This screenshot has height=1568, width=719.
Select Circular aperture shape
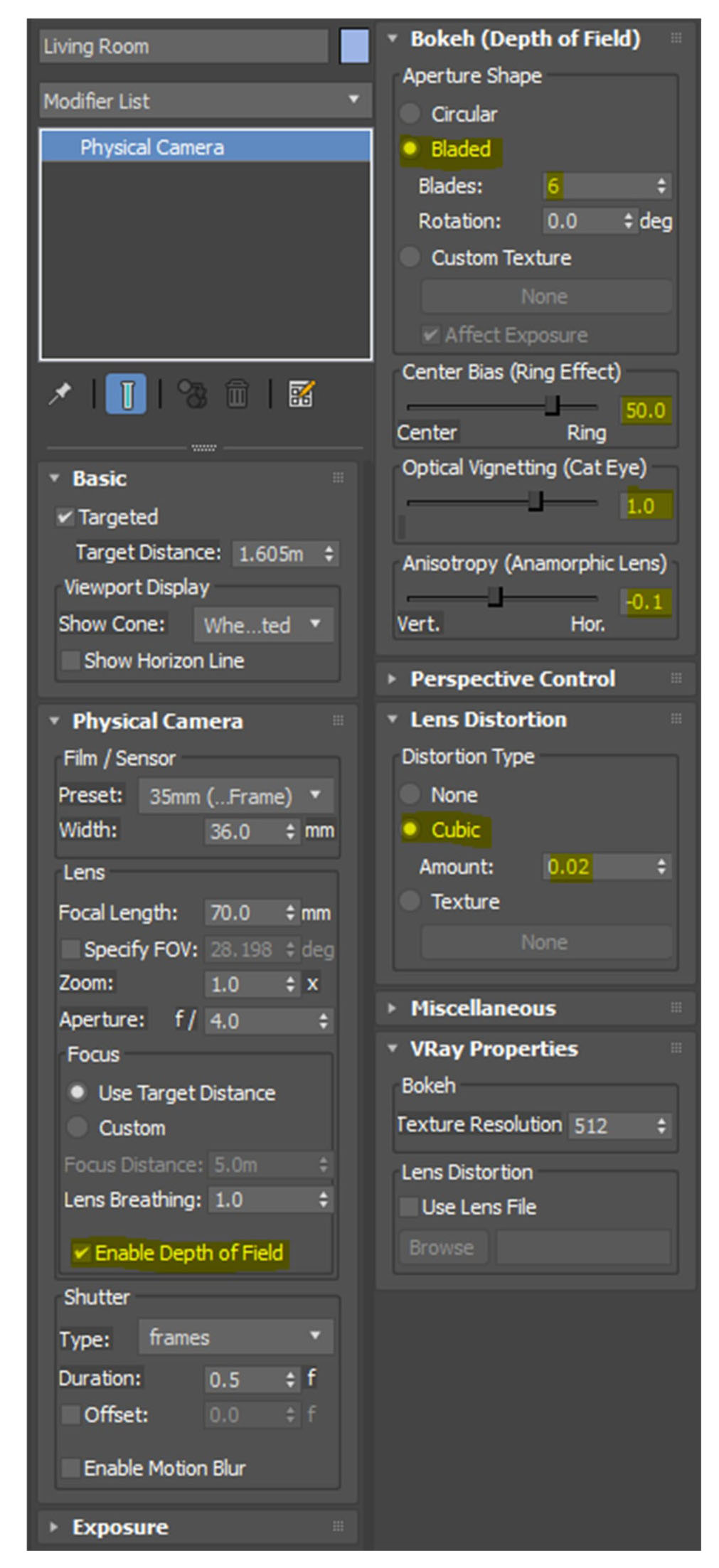(x=410, y=114)
